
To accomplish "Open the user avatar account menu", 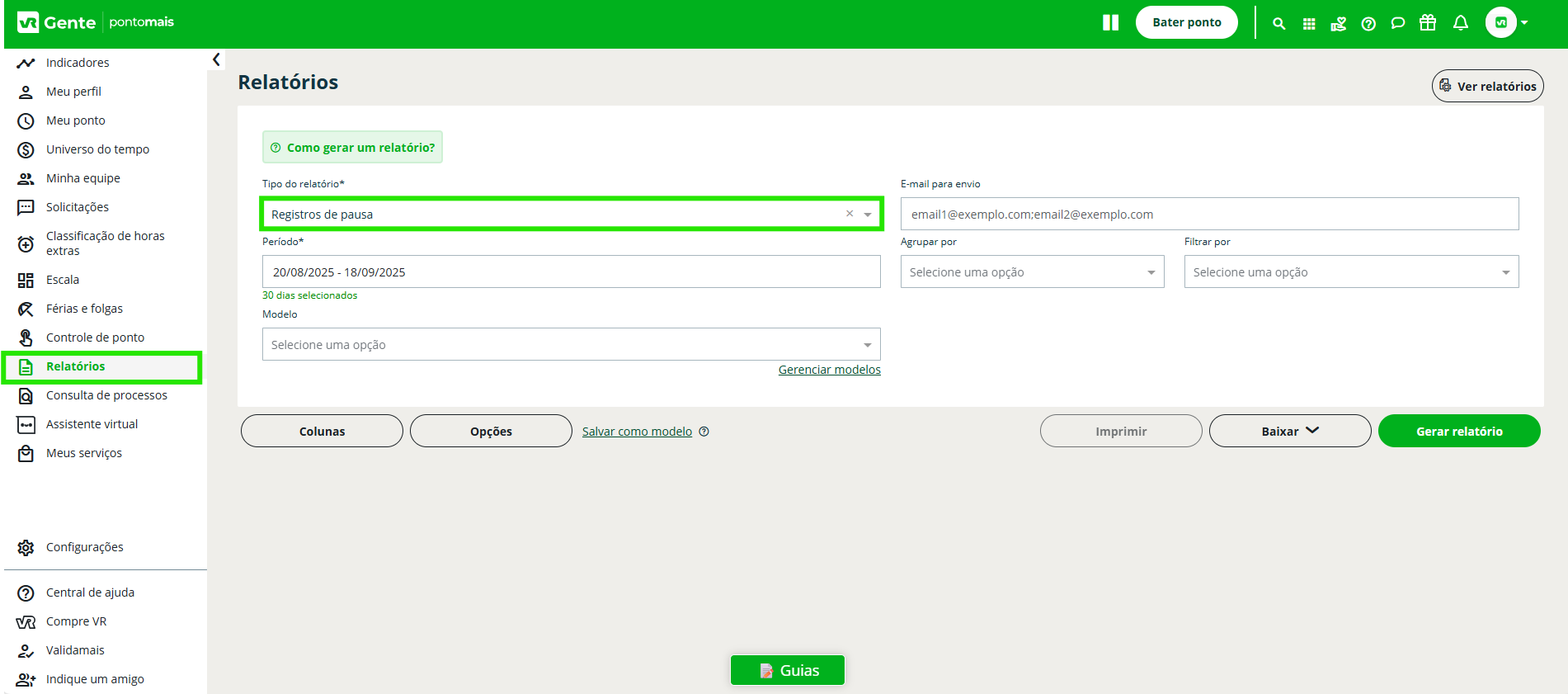I will point(1506,23).
